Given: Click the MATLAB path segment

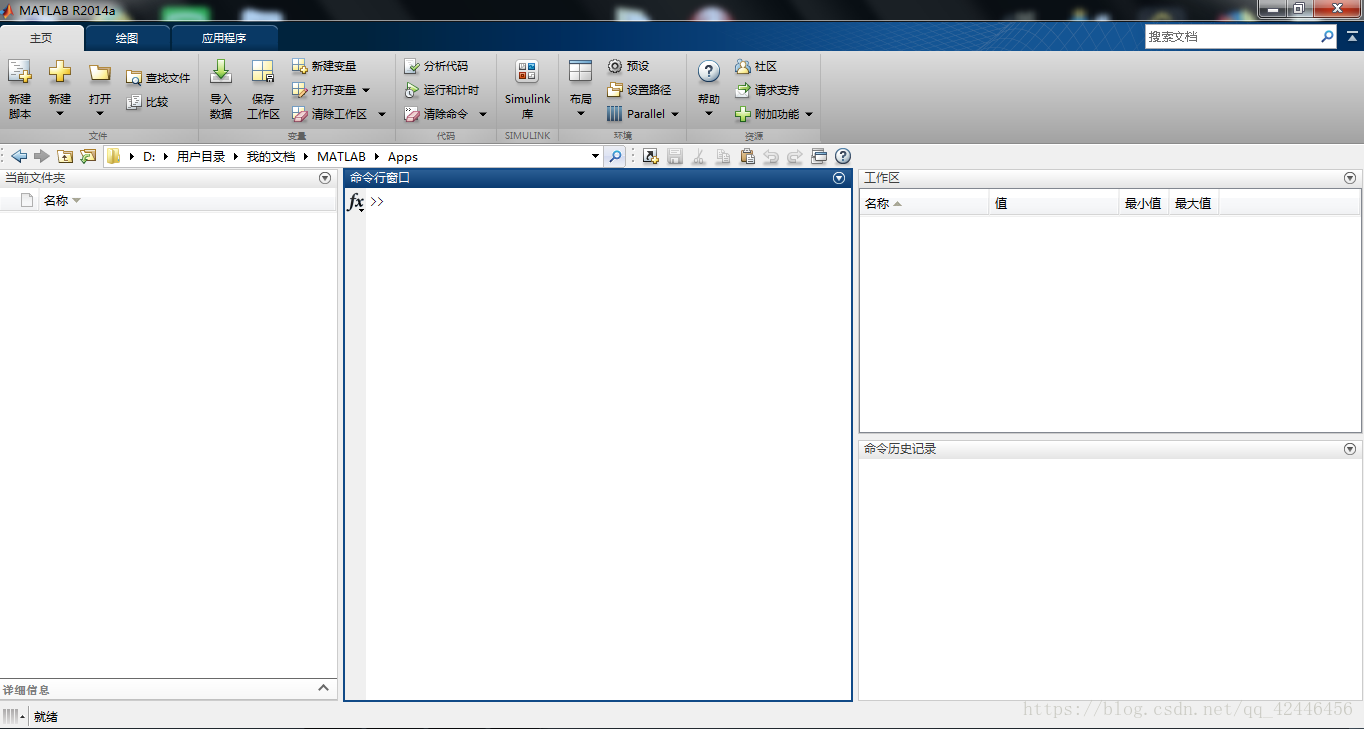Looking at the screenshot, I should 341,157.
